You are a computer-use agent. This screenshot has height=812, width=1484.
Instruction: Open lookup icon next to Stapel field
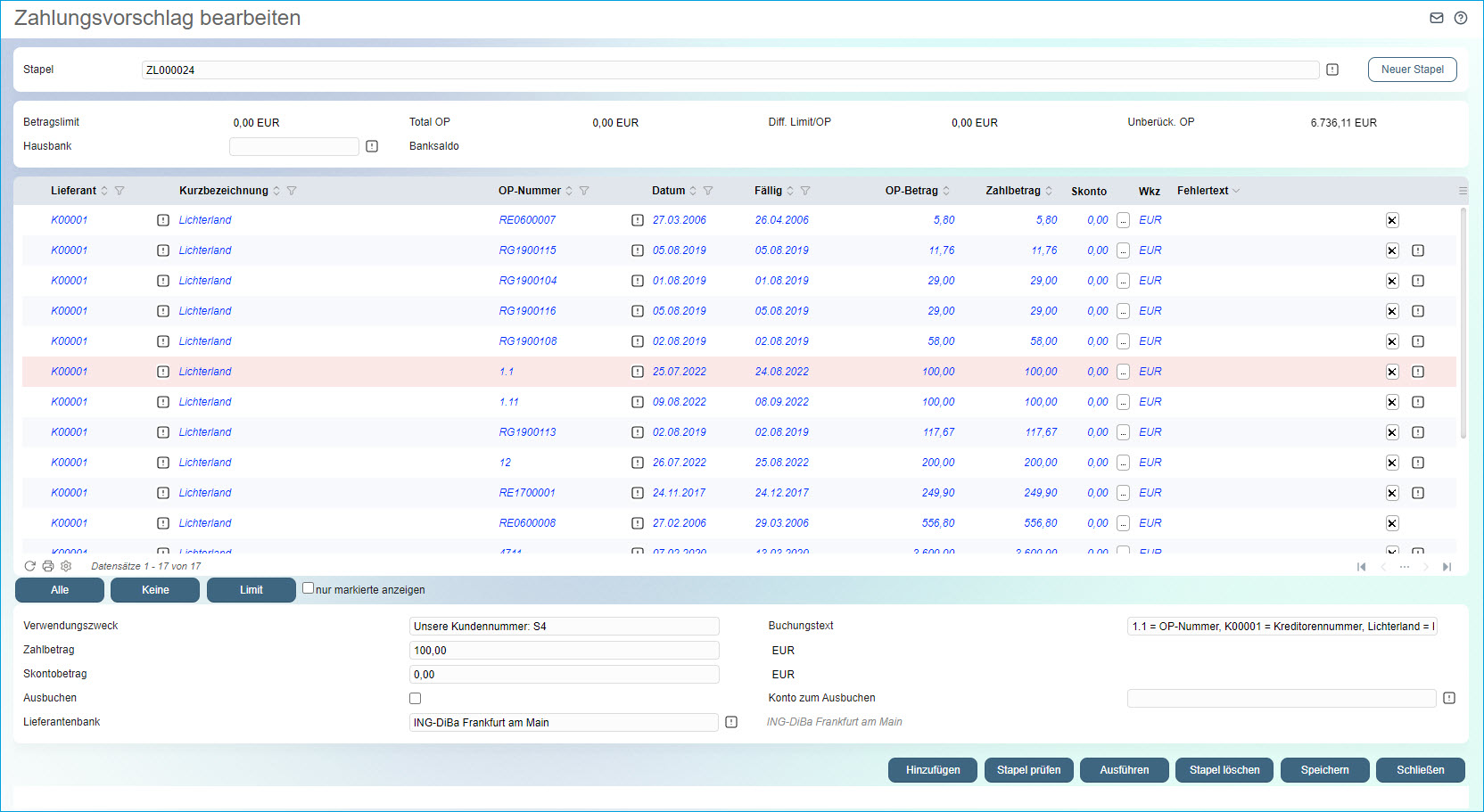1332,70
